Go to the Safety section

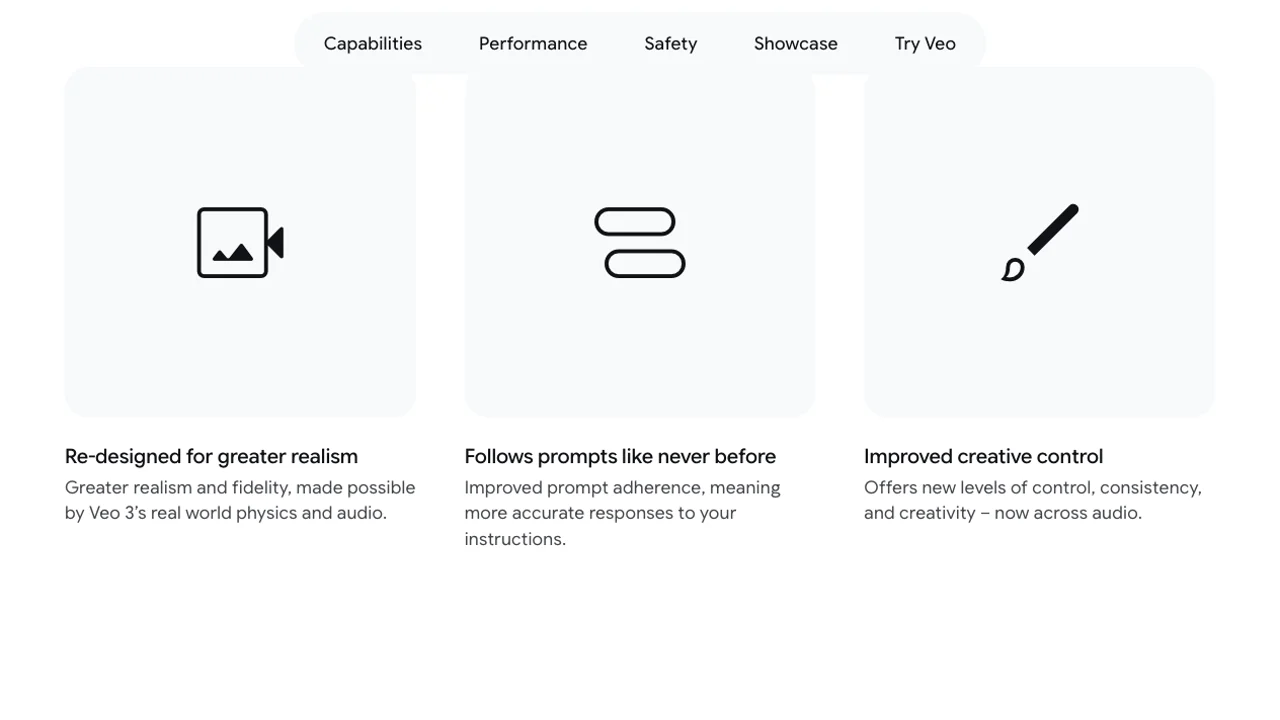pos(671,44)
